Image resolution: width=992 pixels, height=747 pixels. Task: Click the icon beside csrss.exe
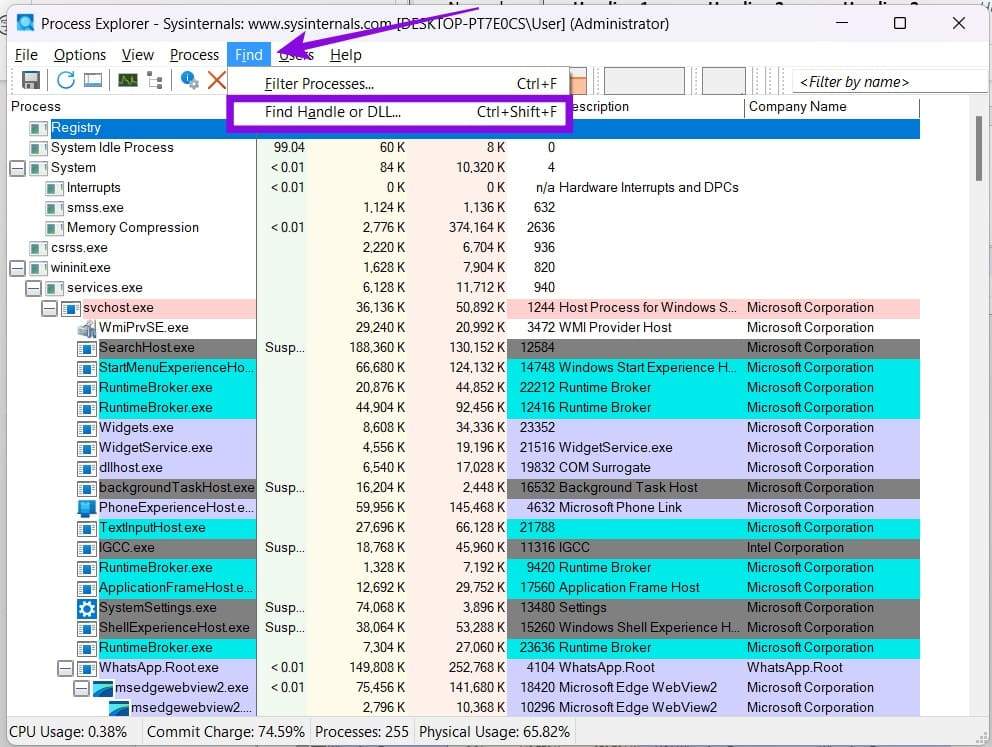39,248
